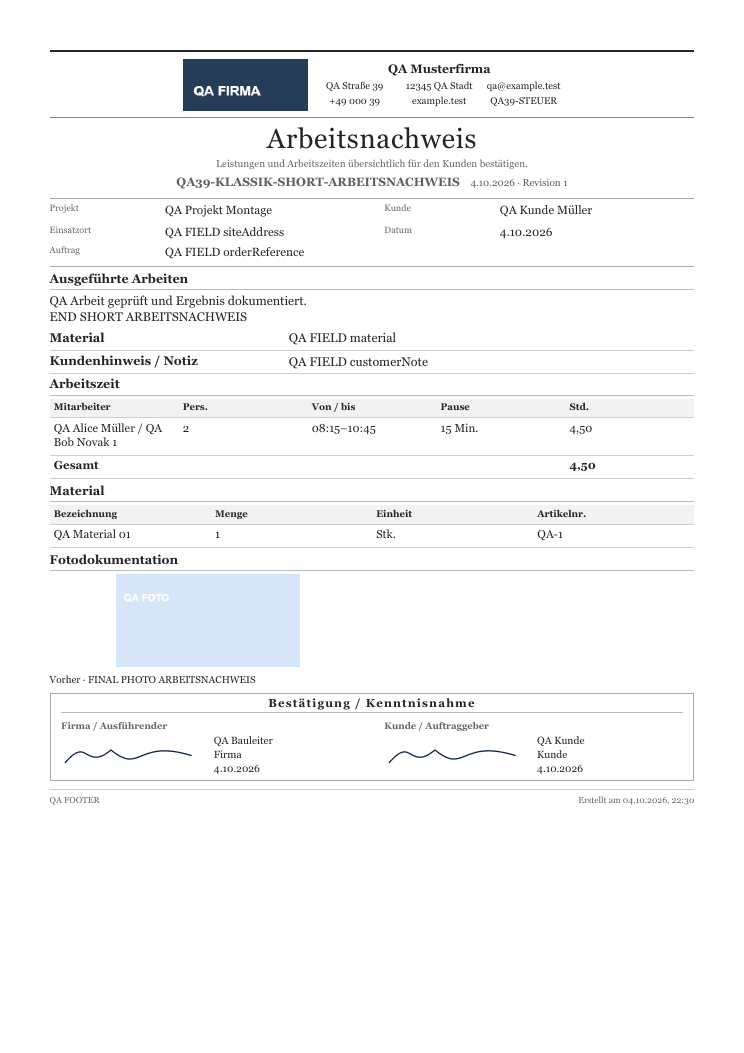The width and height of the screenshot is (744, 1053).
Task: Click the Kundenhinweis / Notiz heading
Action: pos(124,361)
